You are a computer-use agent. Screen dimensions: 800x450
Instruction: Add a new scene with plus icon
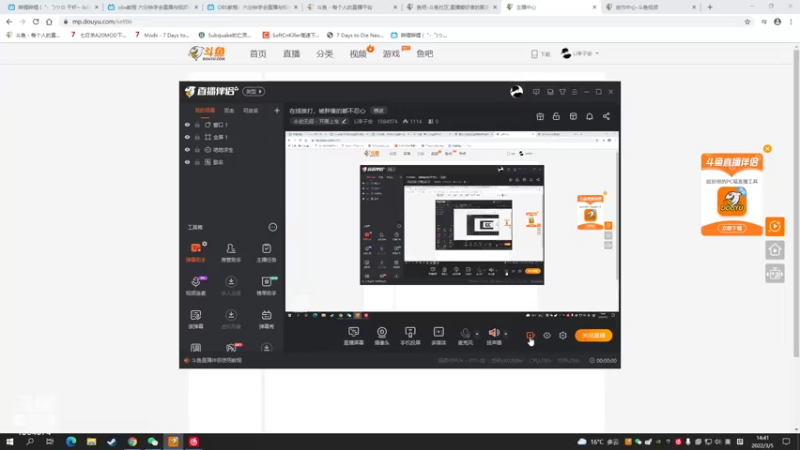tap(277, 110)
